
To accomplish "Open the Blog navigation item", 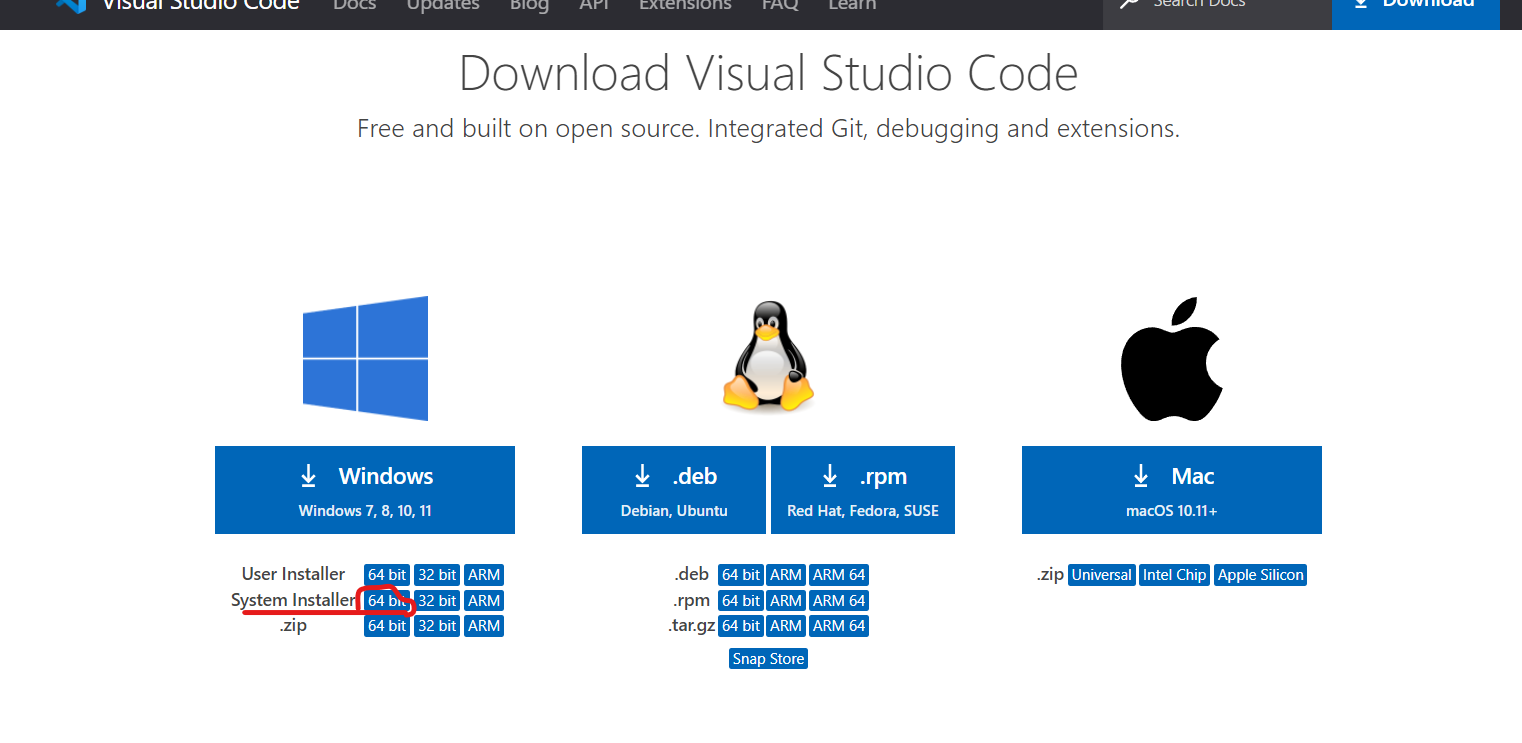I will coord(529,5).
